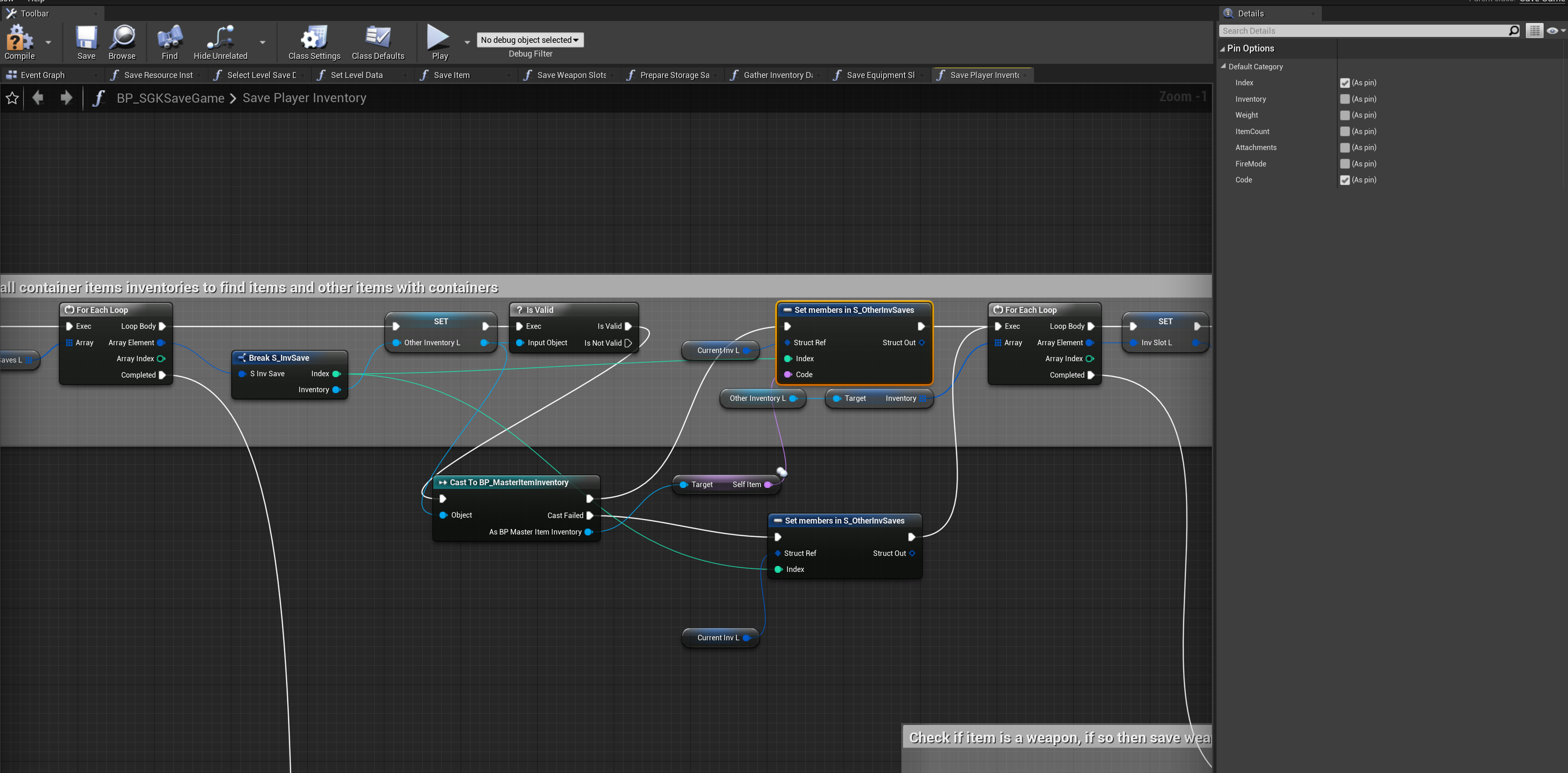Image resolution: width=1568 pixels, height=773 pixels.
Task: Navigate back with left arrow
Action: pos(38,98)
